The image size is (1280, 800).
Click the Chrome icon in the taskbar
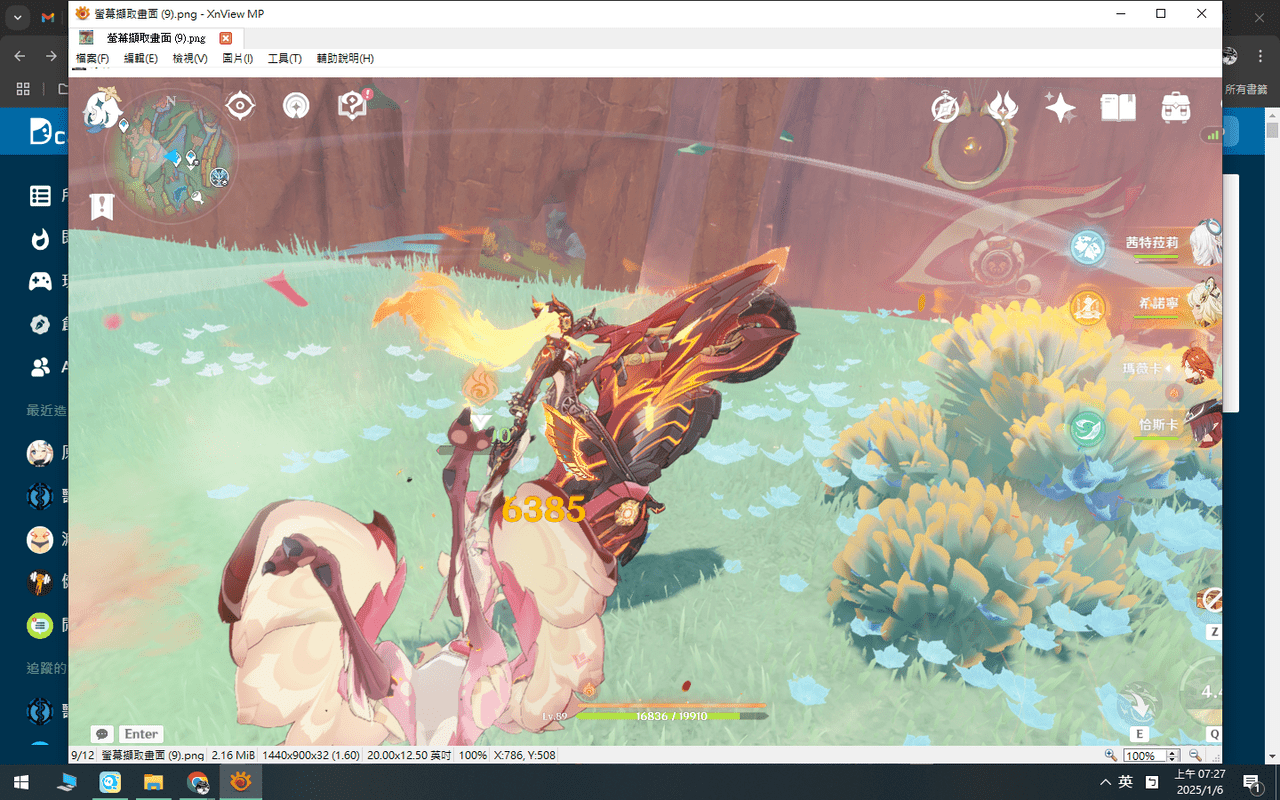point(197,781)
